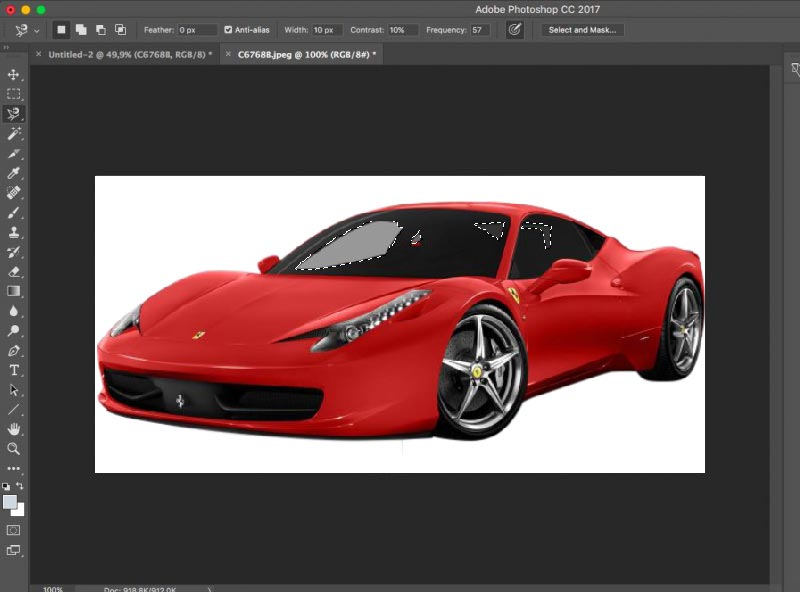Image resolution: width=800 pixels, height=592 pixels.
Task: Pick the Horizontal Type tool
Action: tap(14, 370)
